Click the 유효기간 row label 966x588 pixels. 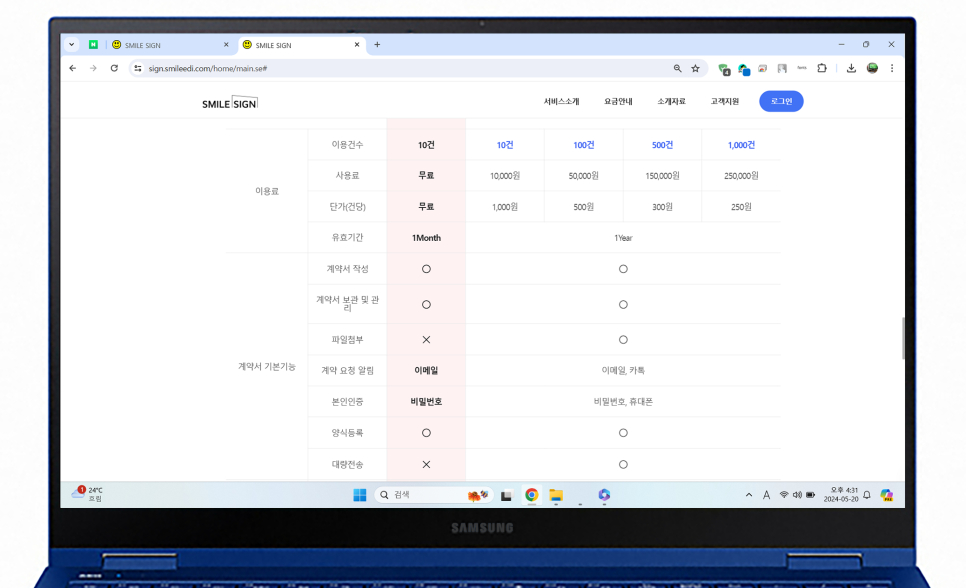(x=347, y=238)
